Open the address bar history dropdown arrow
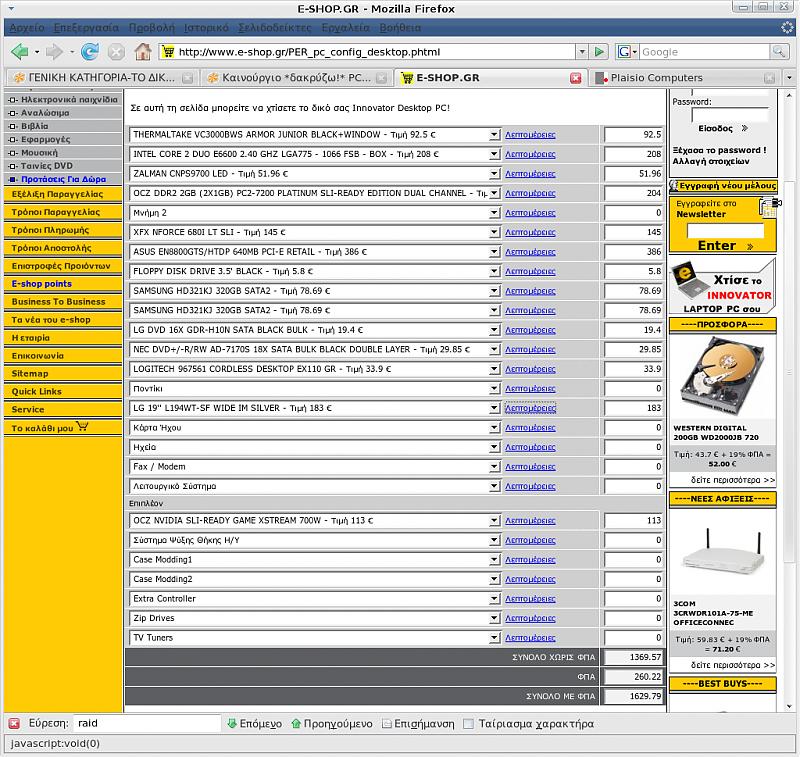 point(582,52)
